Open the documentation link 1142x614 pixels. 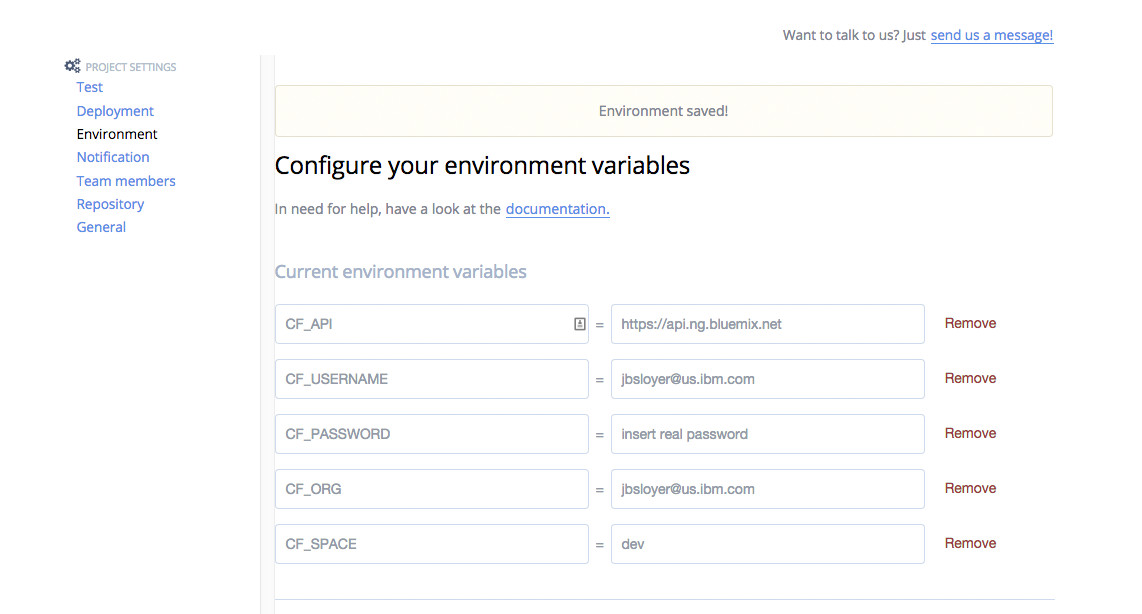pyautogui.click(x=557, y=209)
